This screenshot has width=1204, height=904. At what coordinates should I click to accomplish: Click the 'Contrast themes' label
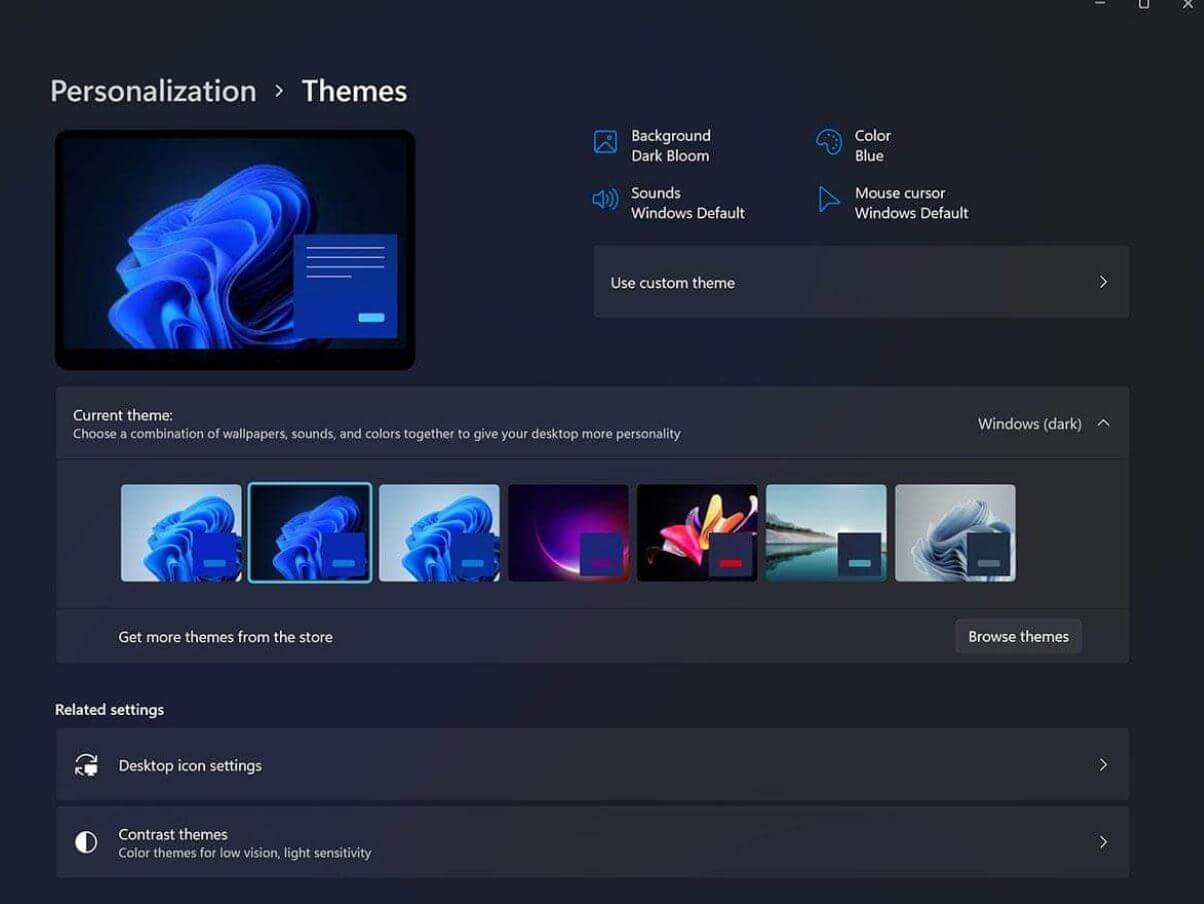[x=173, y=834]
